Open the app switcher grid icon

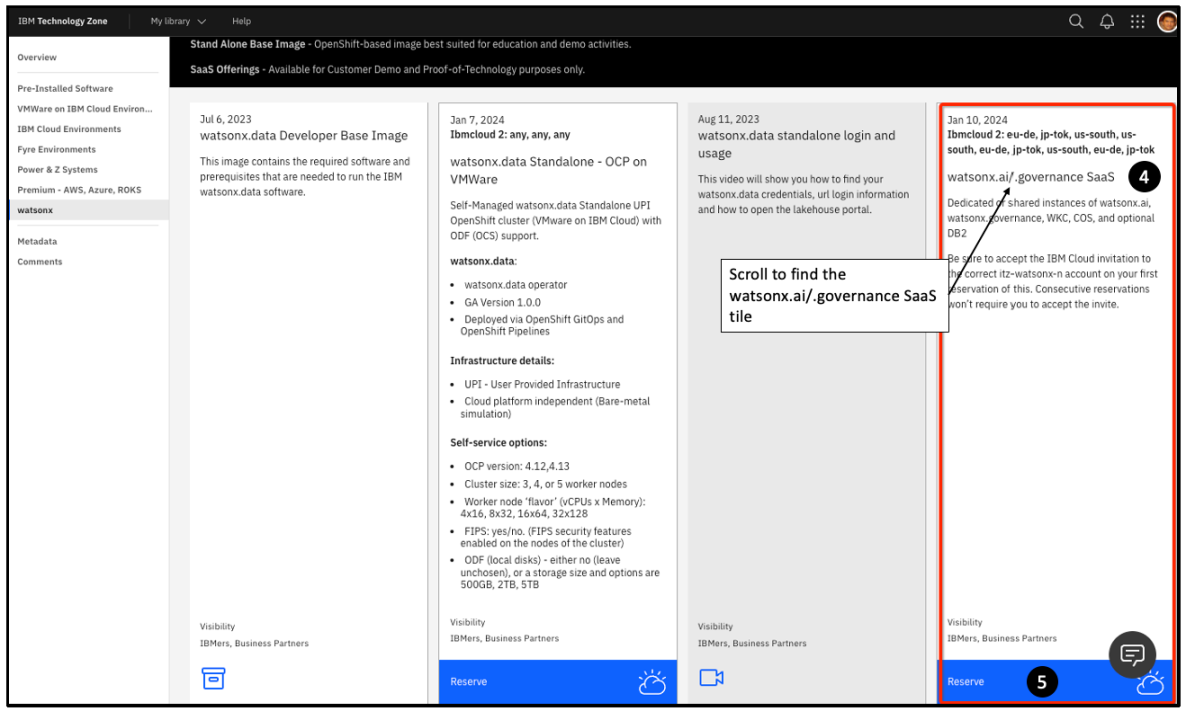click(1137, 21)
